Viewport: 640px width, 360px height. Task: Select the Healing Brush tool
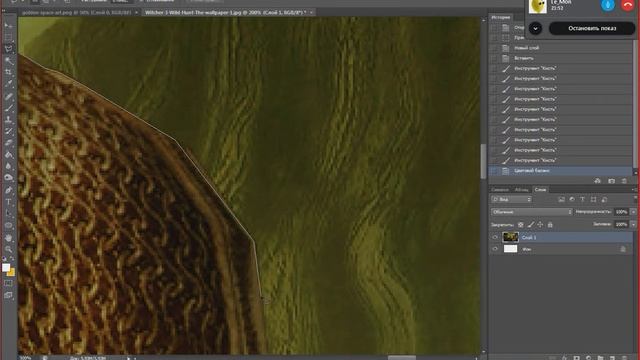point(8,96)
